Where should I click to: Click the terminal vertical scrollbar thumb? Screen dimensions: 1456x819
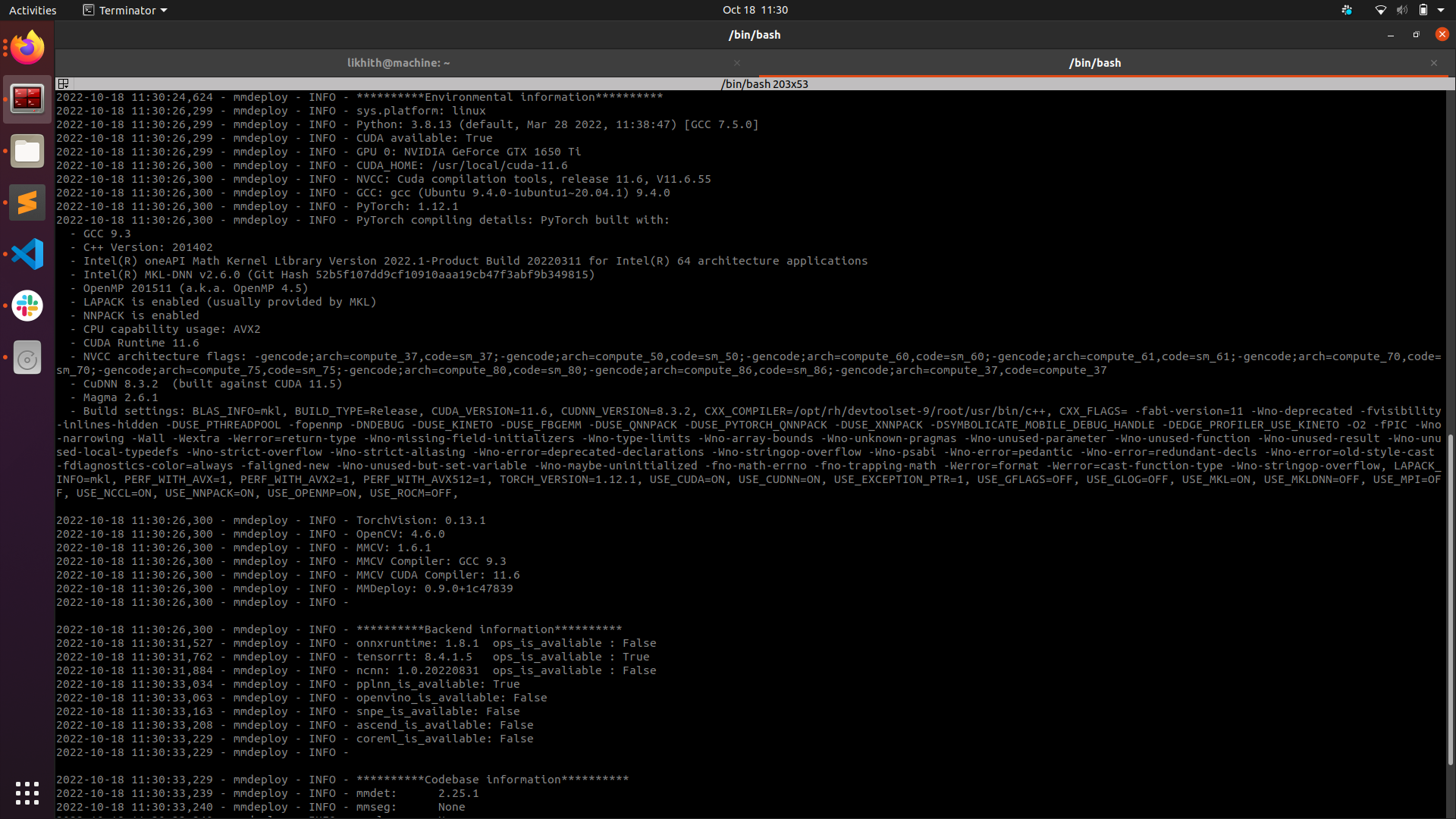click(x=1450, y=599)
